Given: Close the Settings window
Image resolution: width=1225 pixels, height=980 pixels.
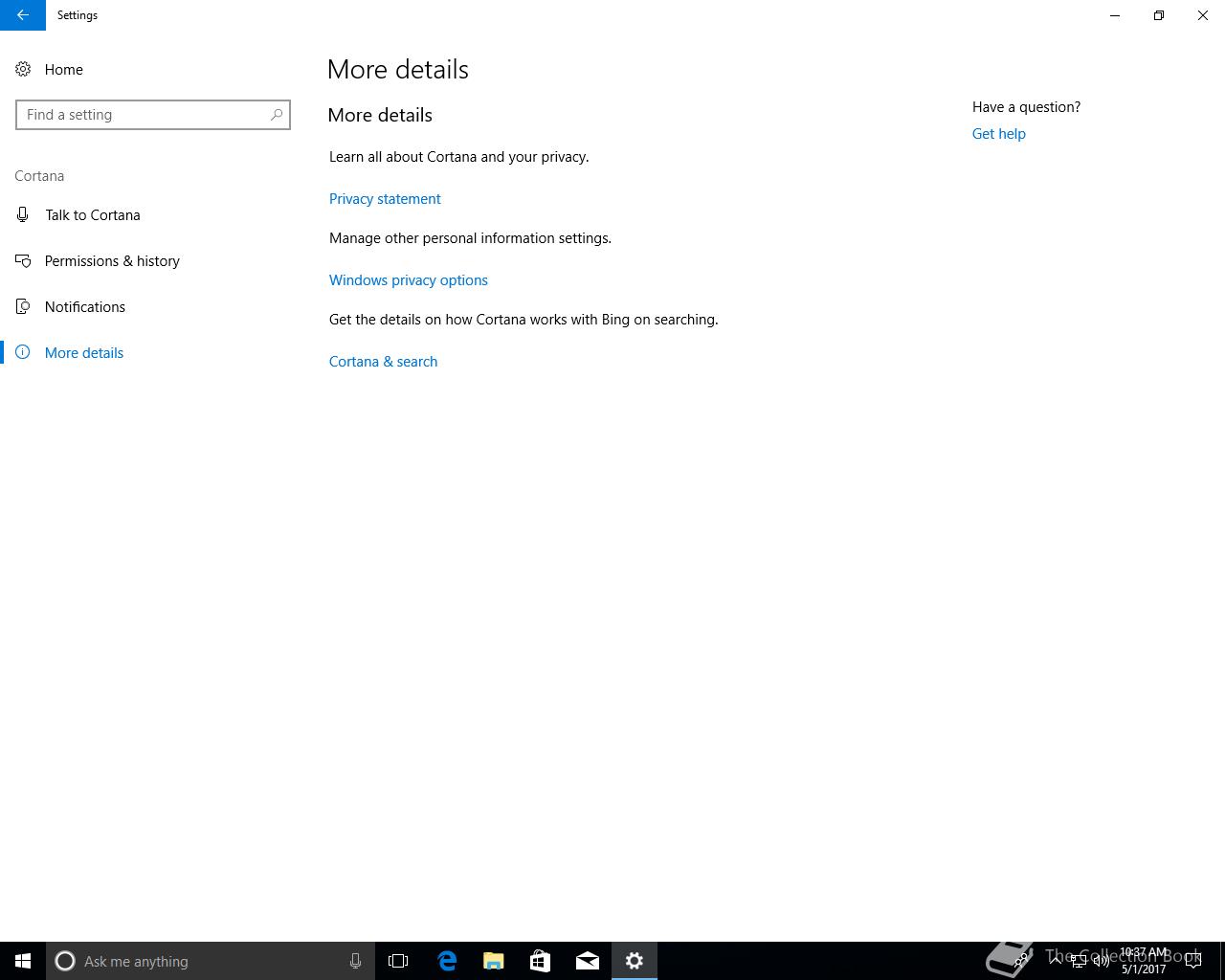Looking at the screenshot, I should pos(1203,15).
